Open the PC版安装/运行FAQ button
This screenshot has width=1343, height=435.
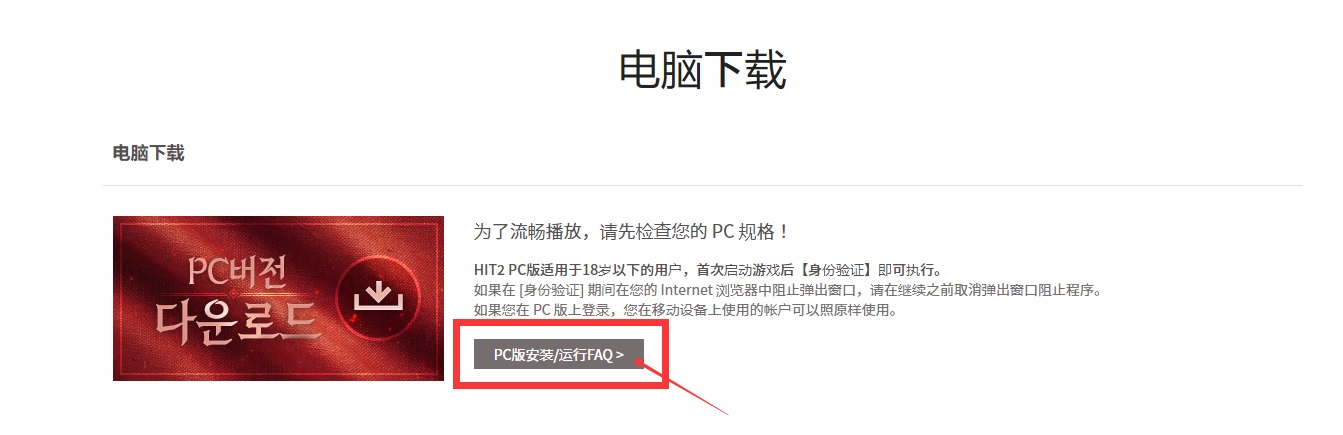559,354
